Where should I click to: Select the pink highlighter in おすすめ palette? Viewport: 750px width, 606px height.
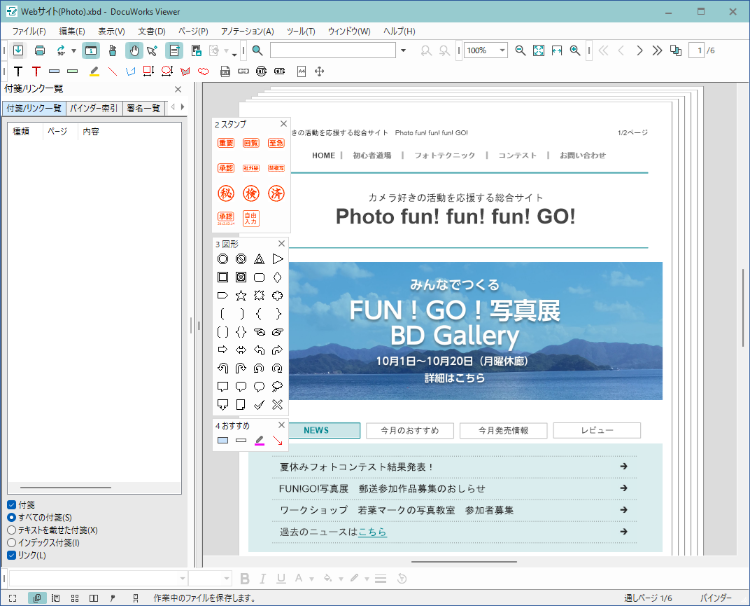[x=259, y=441]
